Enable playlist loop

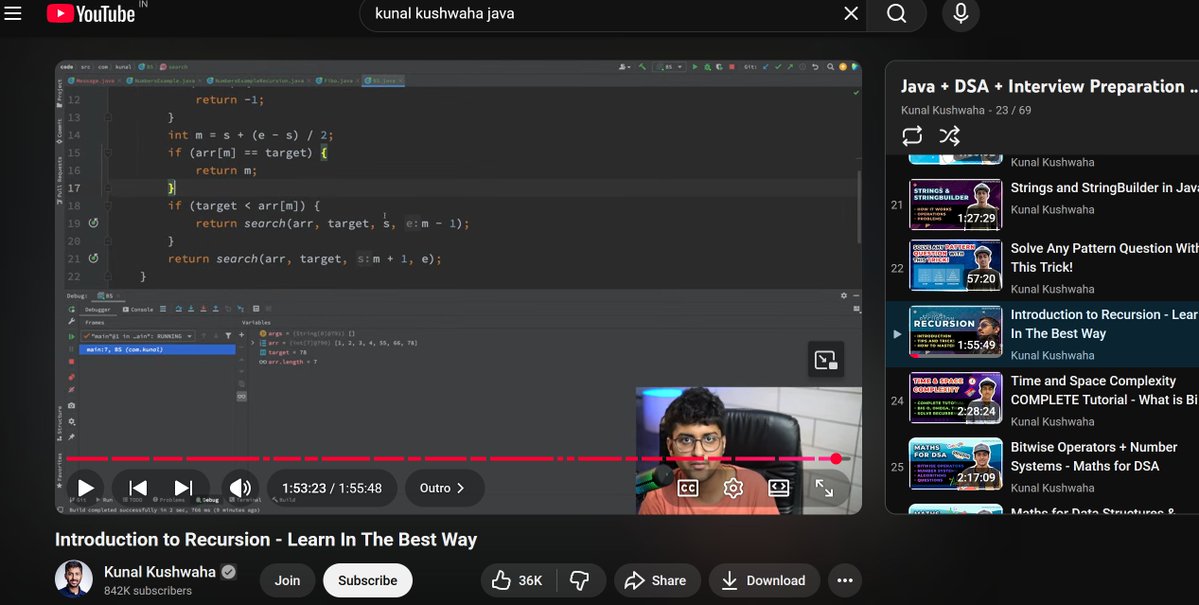[911, 135]
